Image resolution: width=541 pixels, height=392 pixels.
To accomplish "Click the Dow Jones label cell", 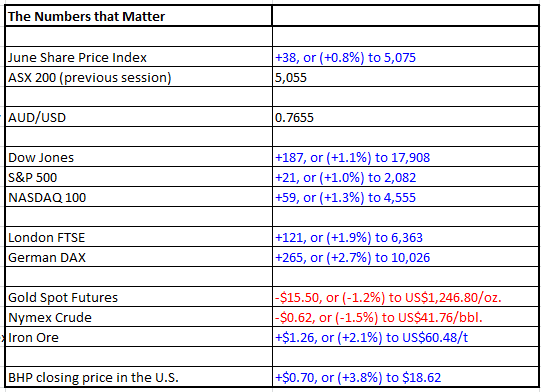I will 139,157.
